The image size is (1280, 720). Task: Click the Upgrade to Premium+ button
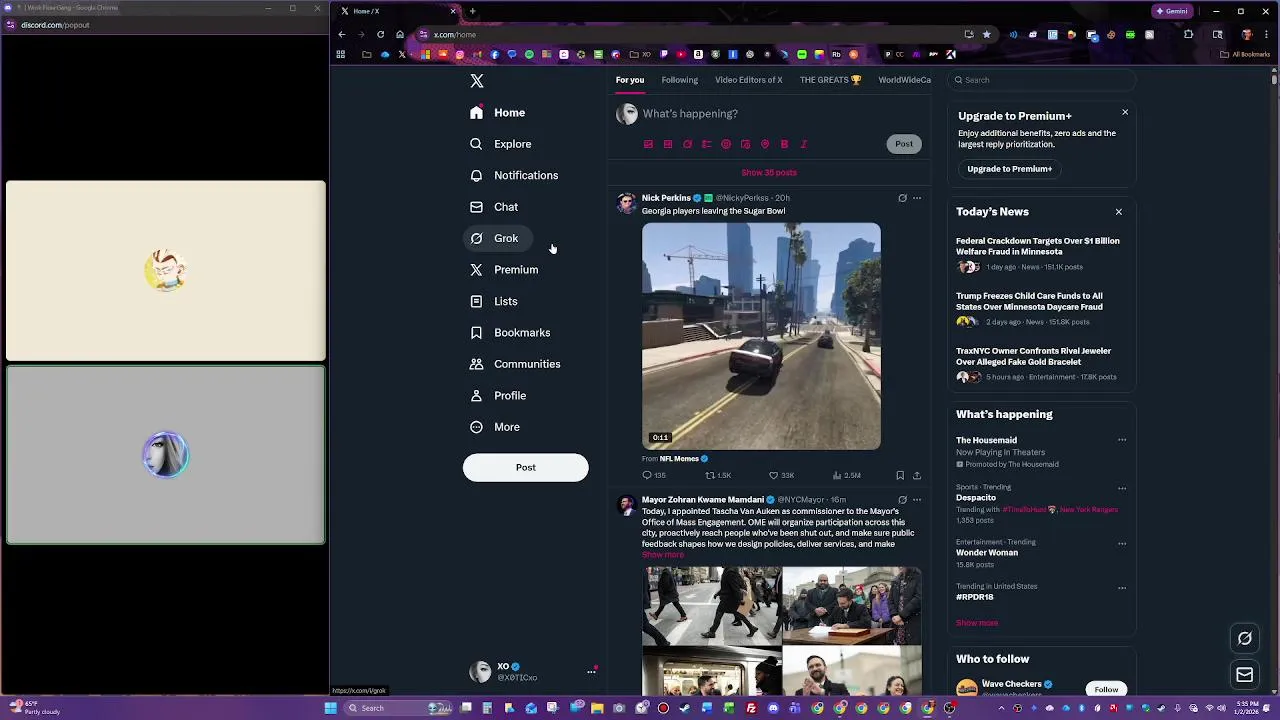[x=1009, y=169]
